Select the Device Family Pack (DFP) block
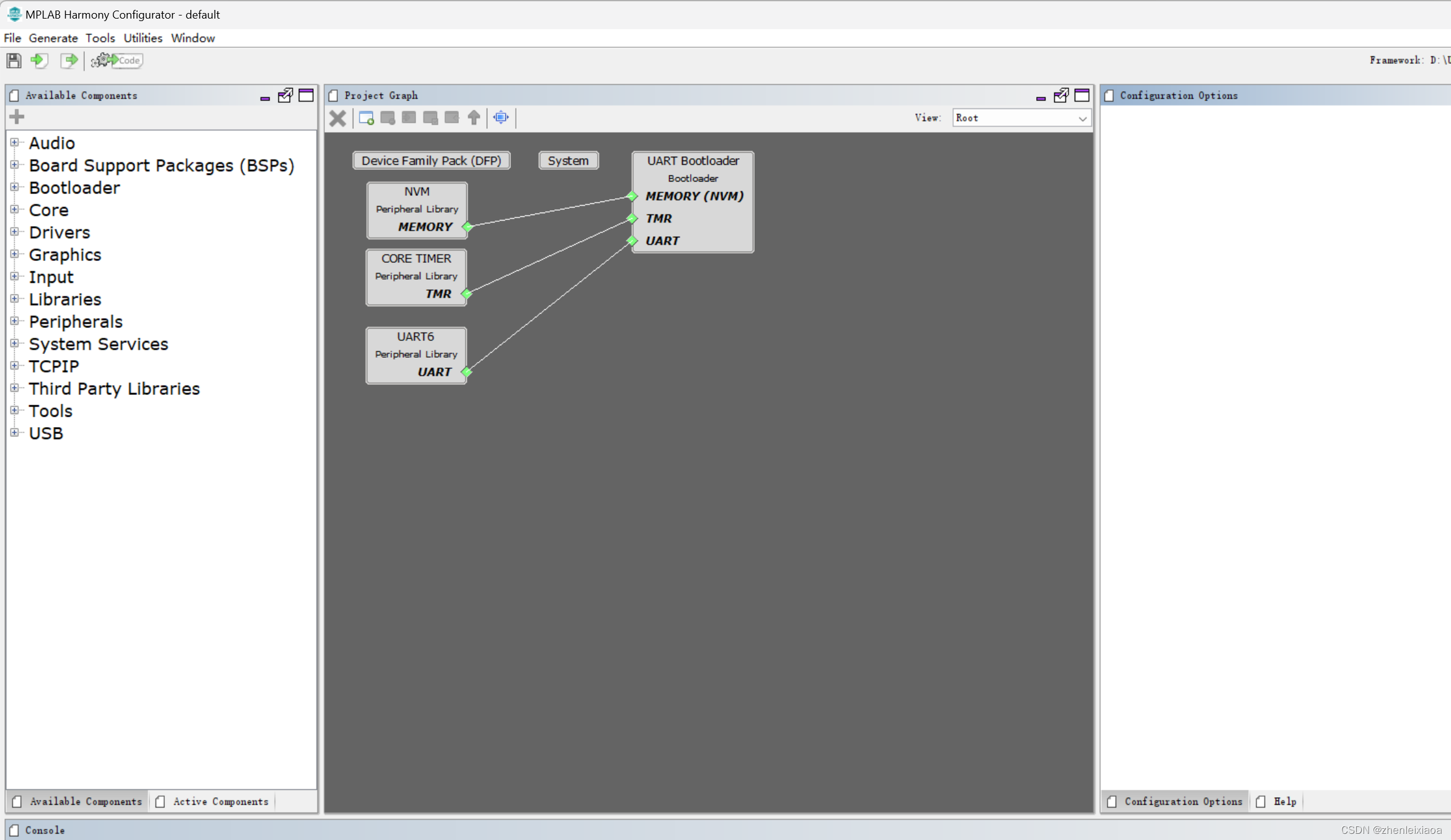 coord(431,161)
